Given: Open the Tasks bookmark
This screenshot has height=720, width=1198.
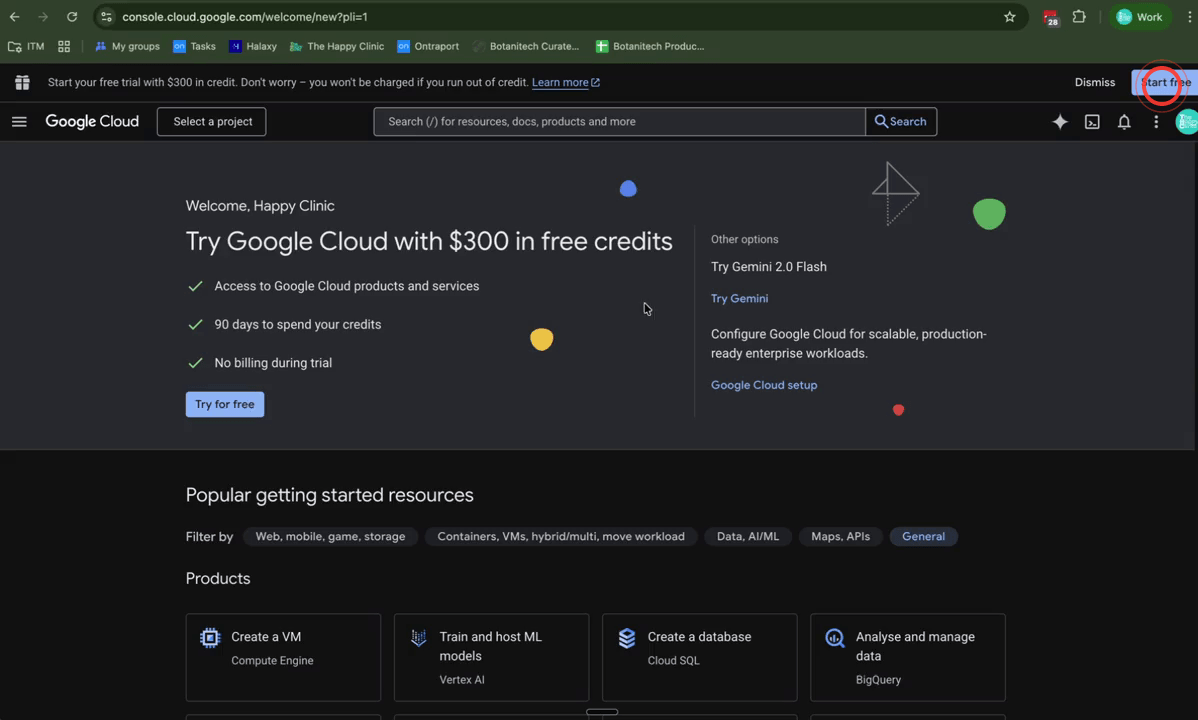Looking at the screenshot, I should tap(194, 46).
